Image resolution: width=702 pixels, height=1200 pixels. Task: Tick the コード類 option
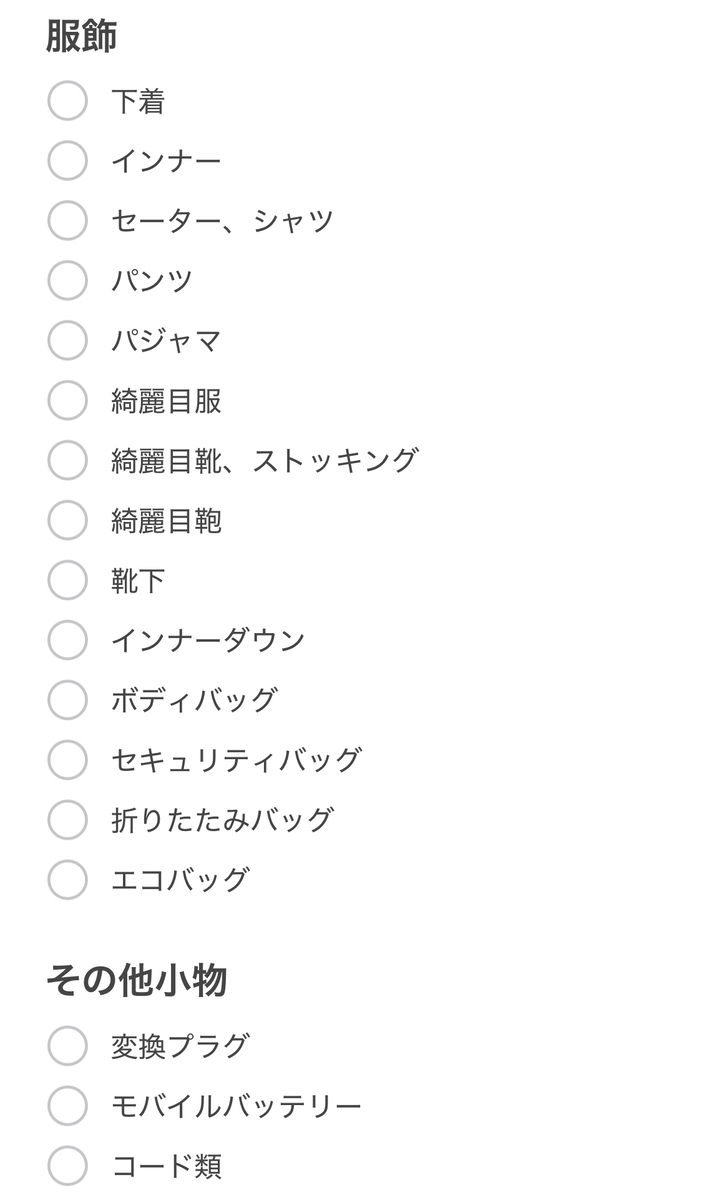(67, 1166)
